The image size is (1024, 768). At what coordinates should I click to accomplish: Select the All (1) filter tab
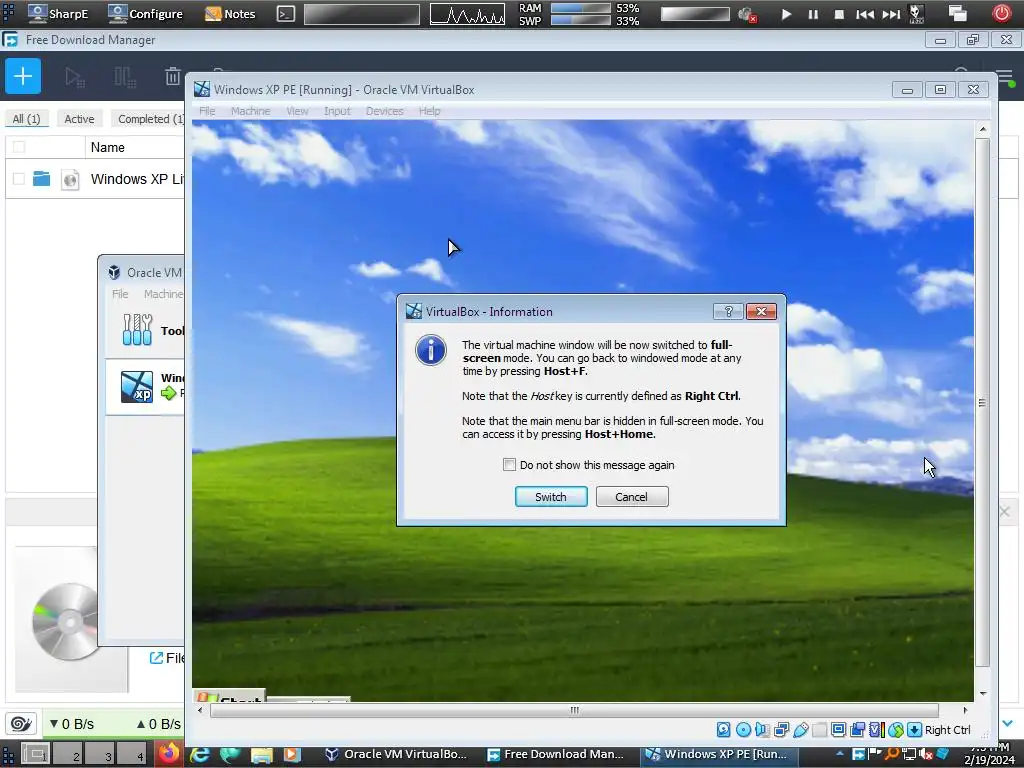tap(27, 119)
